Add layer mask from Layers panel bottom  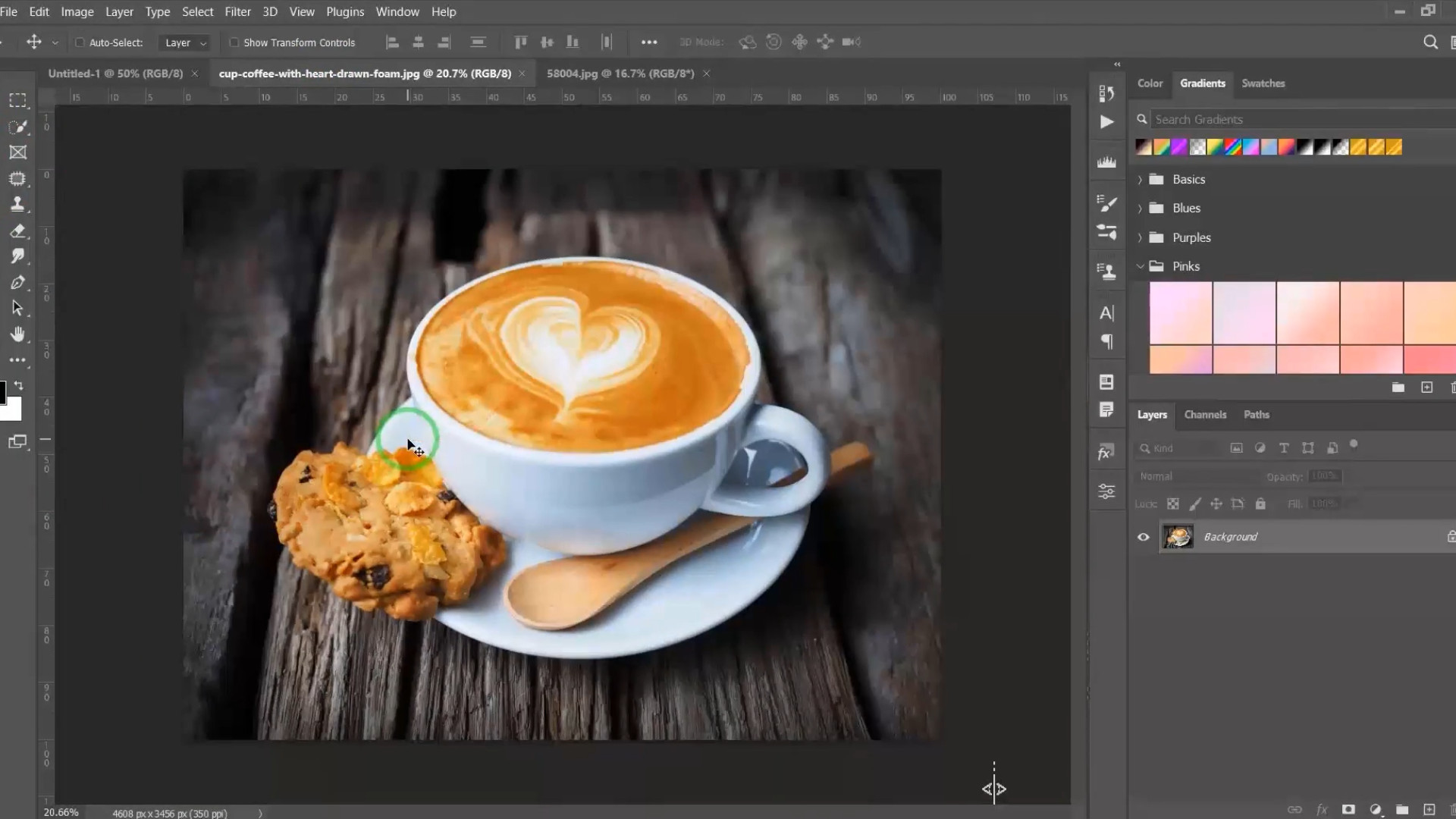(1348, 809)
